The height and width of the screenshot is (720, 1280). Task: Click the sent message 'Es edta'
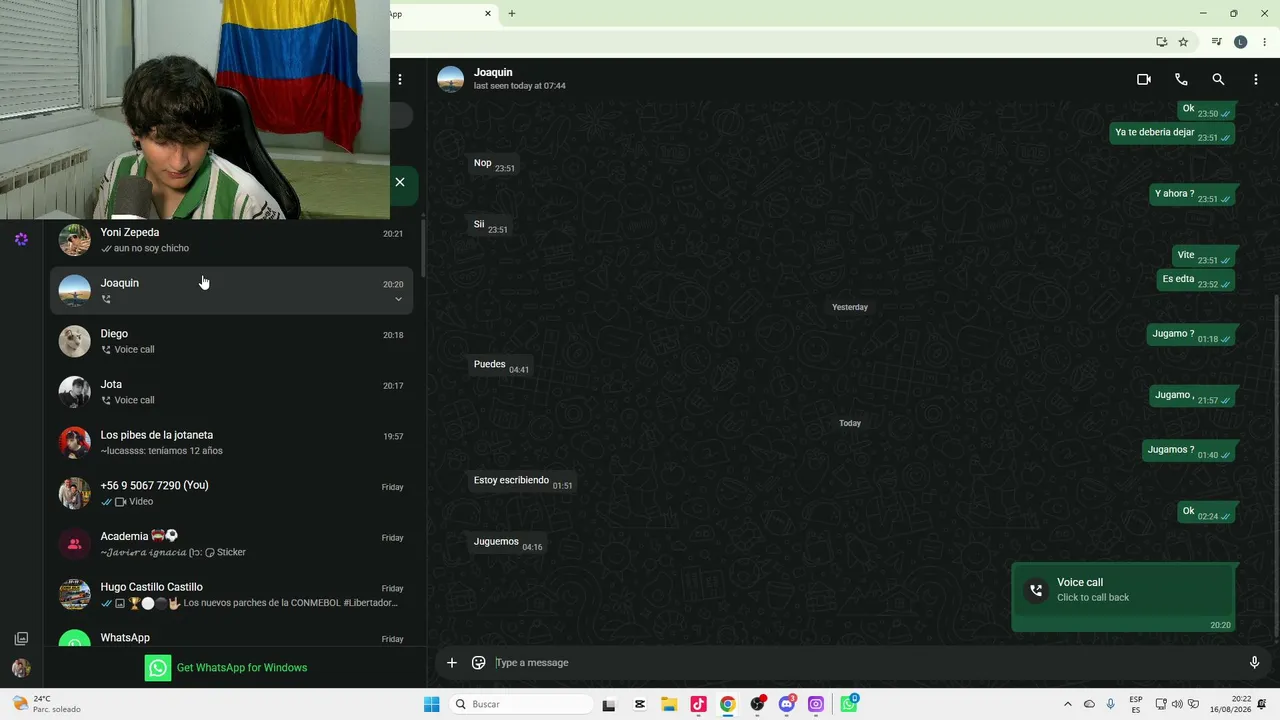coord(1196,280)
